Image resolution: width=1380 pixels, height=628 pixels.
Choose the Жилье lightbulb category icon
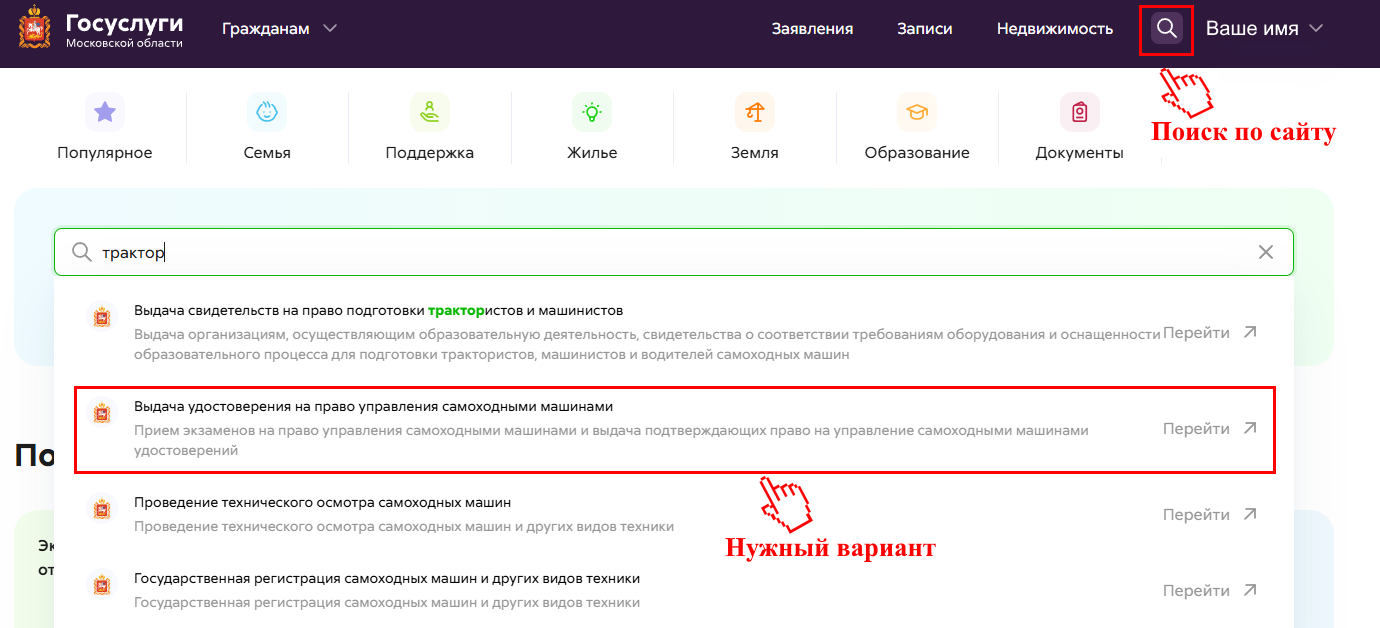tap(592, 112)
